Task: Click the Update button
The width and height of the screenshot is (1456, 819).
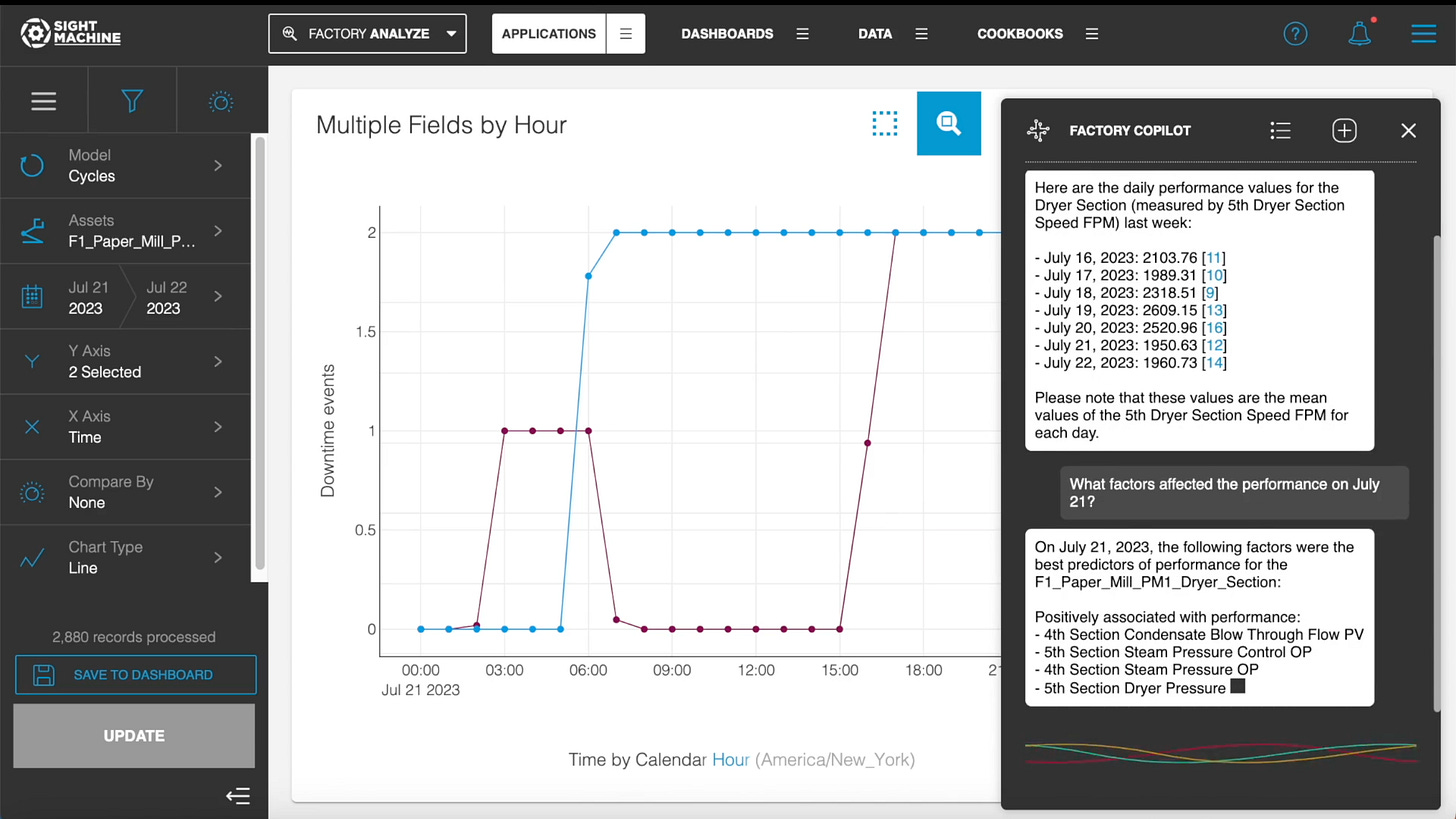Action: click(134, 736)
